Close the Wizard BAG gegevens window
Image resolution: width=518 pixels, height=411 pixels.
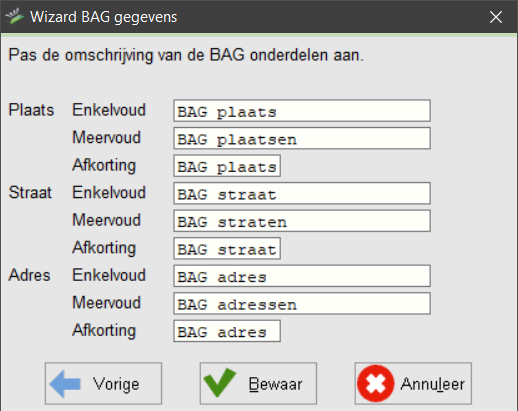coord(496,17)
